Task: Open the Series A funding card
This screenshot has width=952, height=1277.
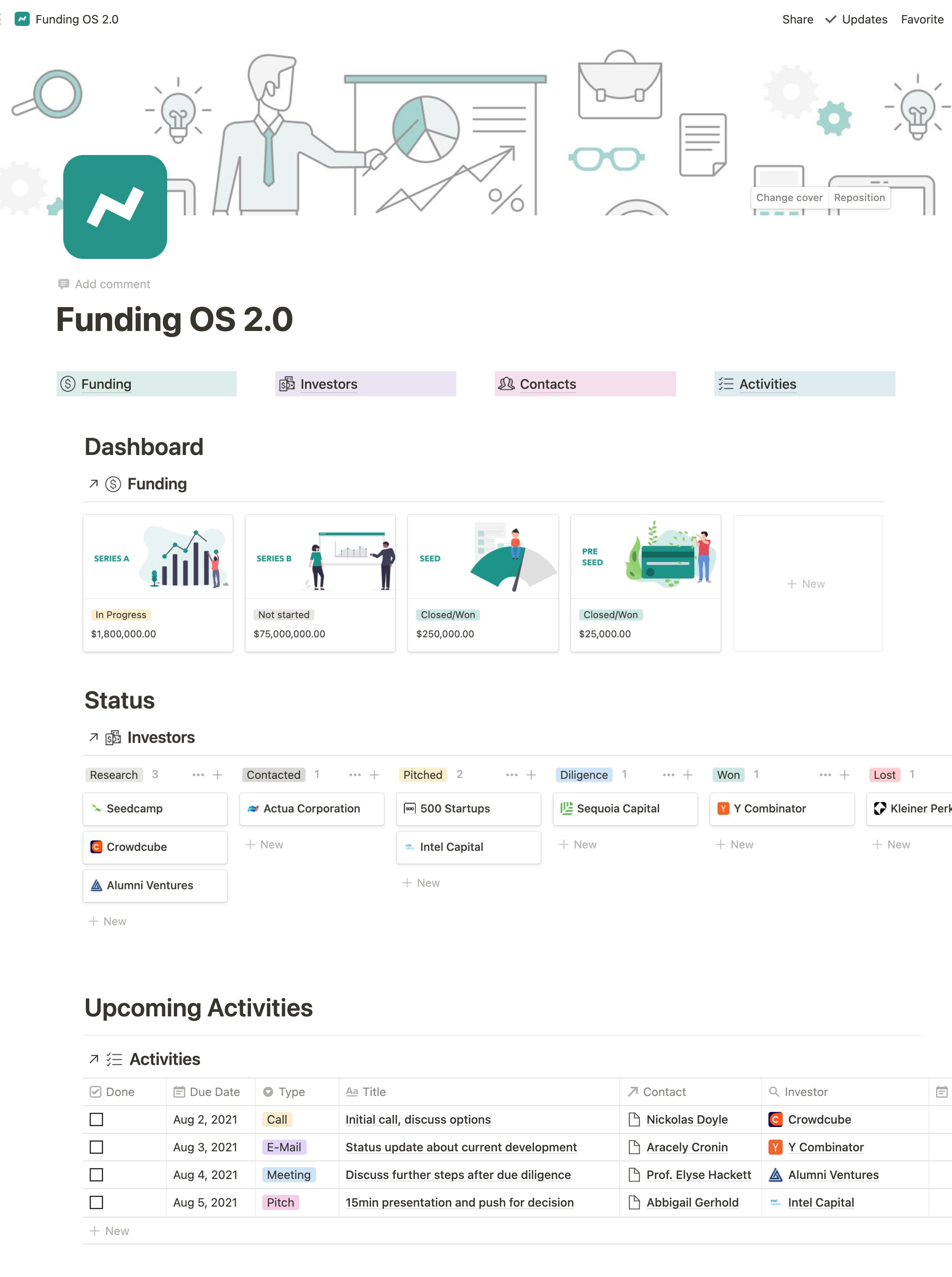Action: (158, 583)
